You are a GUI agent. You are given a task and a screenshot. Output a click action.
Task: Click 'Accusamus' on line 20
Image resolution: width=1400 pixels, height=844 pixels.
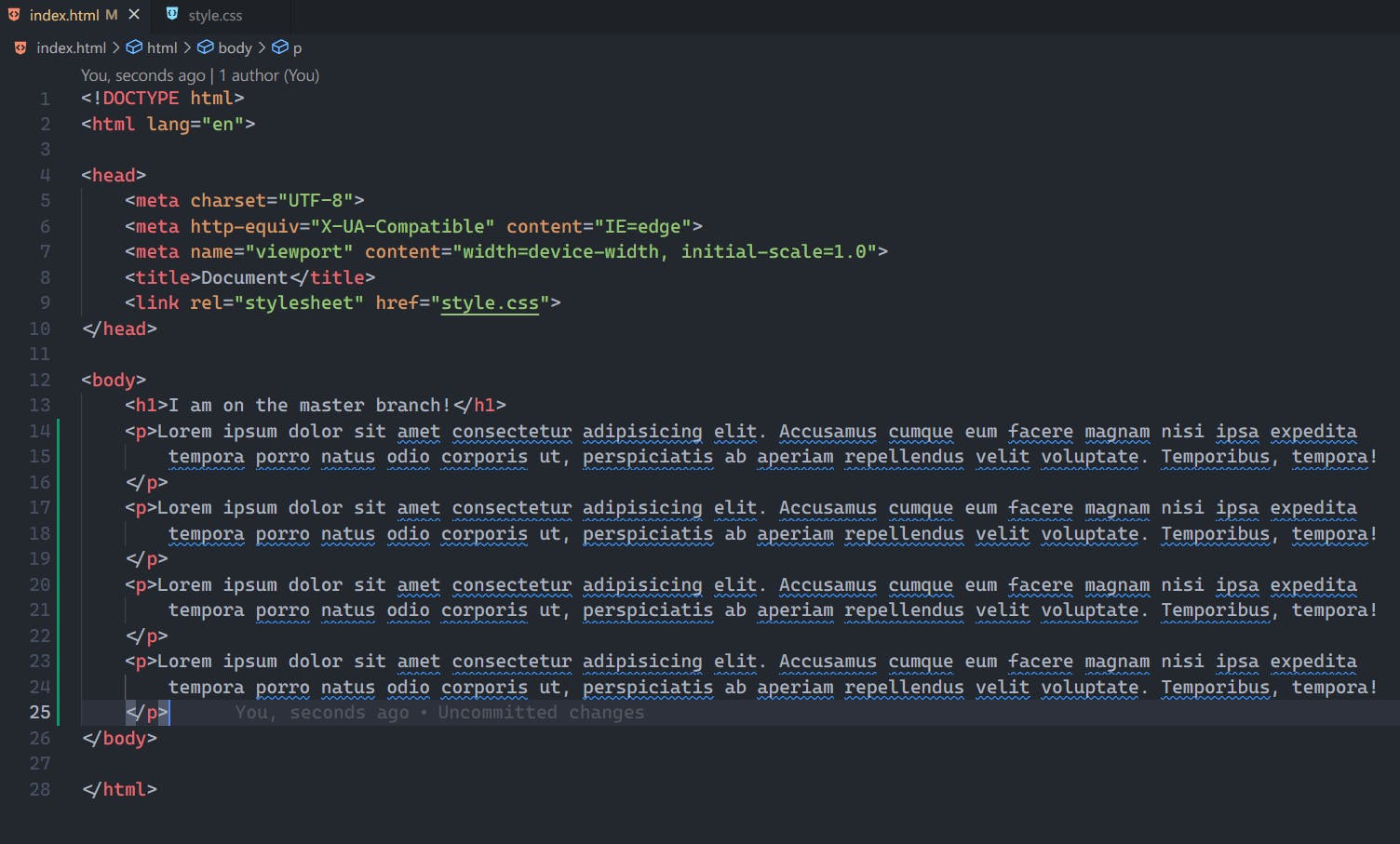(828, 584)
